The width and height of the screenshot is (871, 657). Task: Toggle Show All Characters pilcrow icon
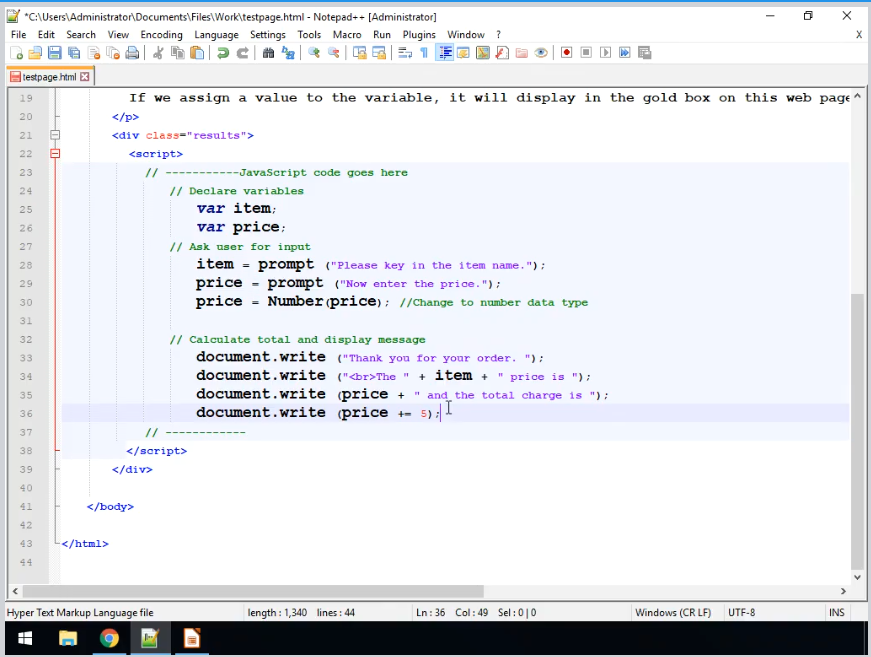tap(424, 53)
